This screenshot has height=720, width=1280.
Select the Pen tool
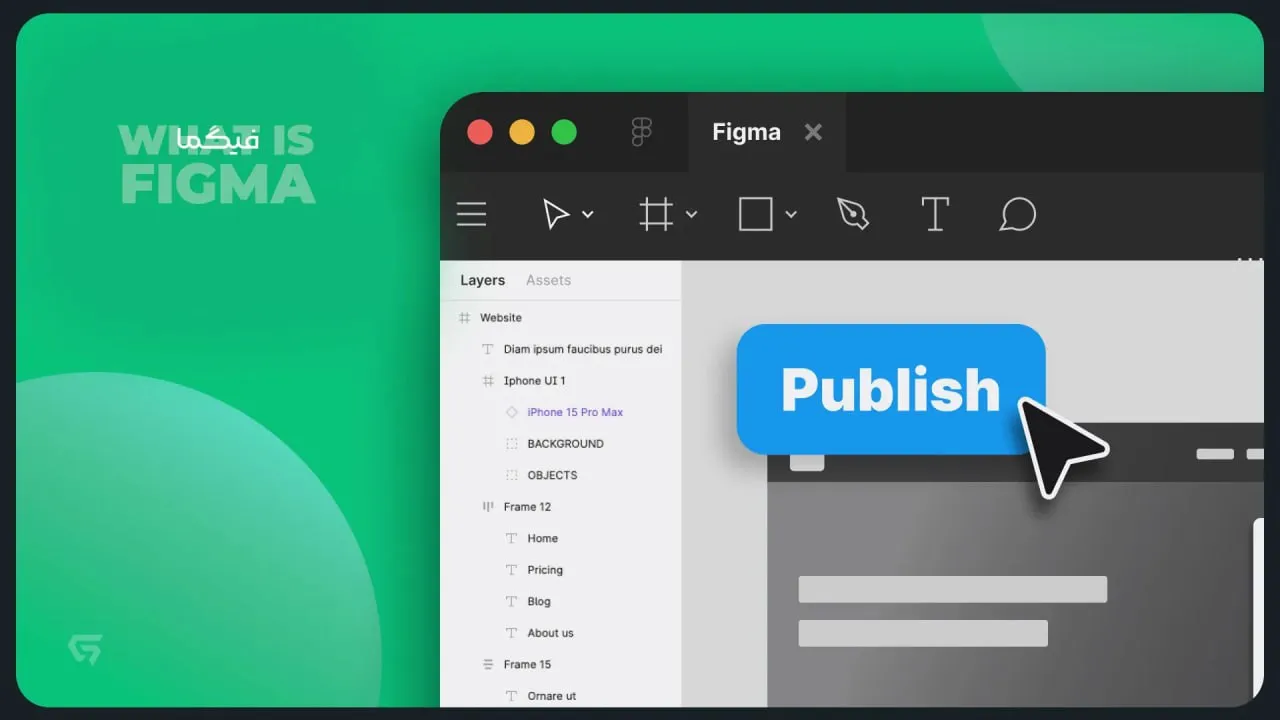tap(853, 214)
